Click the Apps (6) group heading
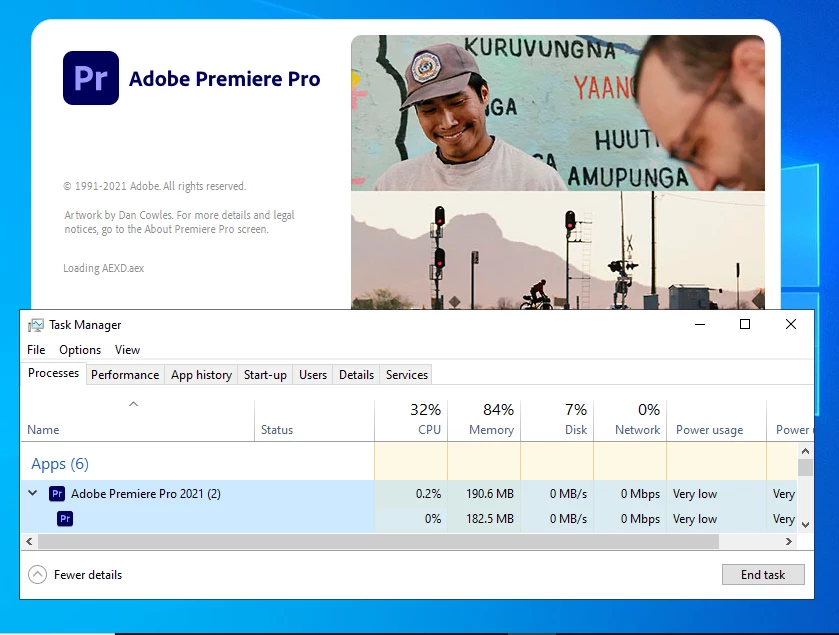This screenshot has width=839, height=635. pyautogui.click(x=60, y=463)
